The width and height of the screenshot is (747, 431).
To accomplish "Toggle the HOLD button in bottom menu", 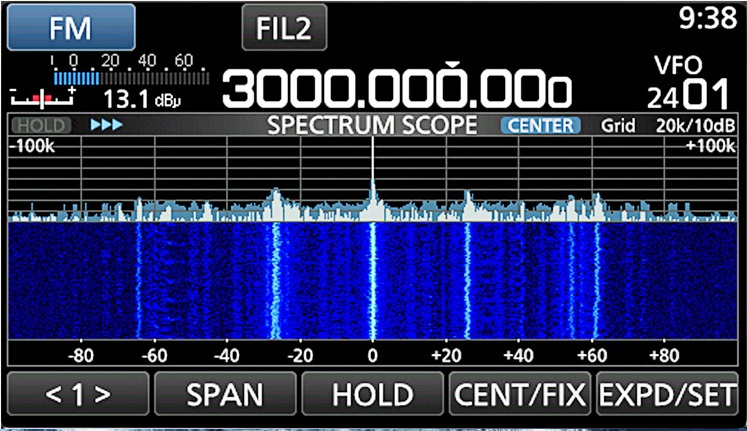I will click(x=372, y=394).
